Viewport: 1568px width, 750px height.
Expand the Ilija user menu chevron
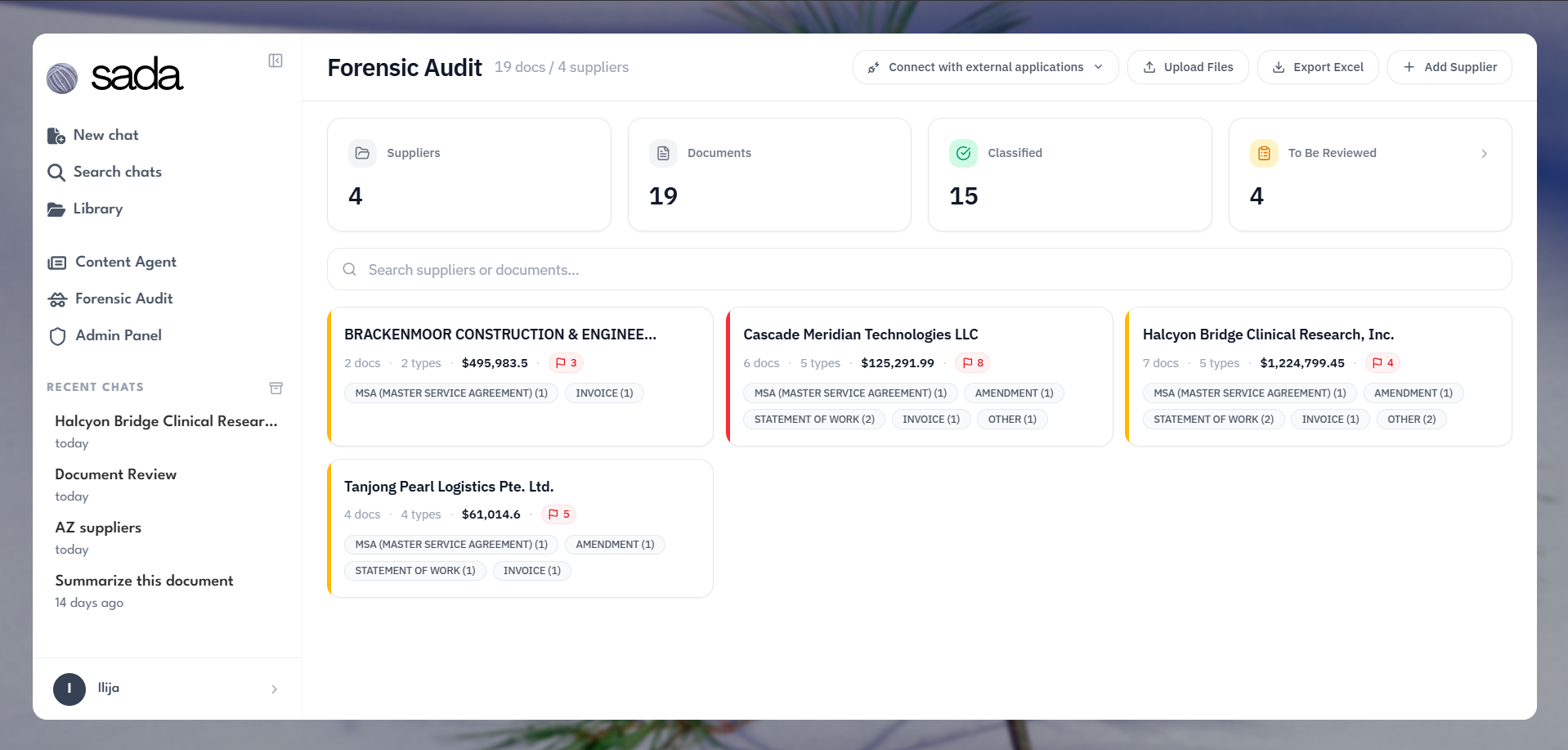(x=275, y=689)
